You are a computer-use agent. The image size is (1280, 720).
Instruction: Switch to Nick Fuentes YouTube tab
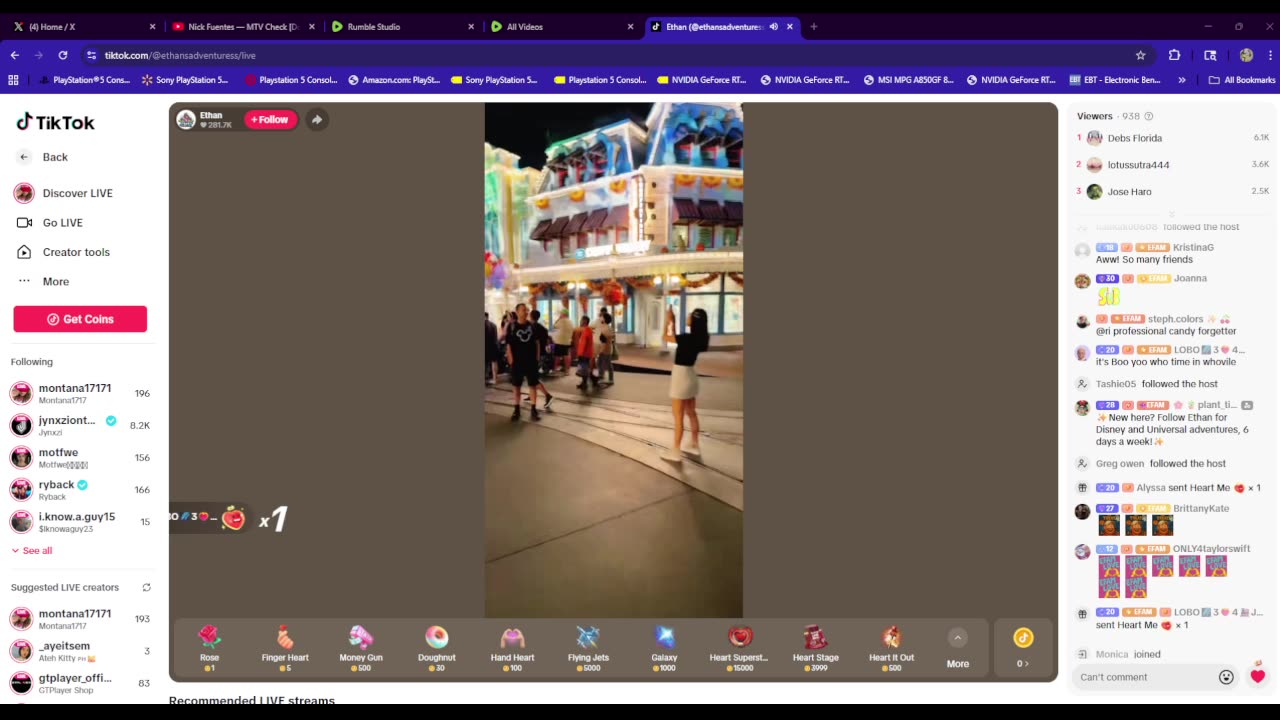pos(242,27)
